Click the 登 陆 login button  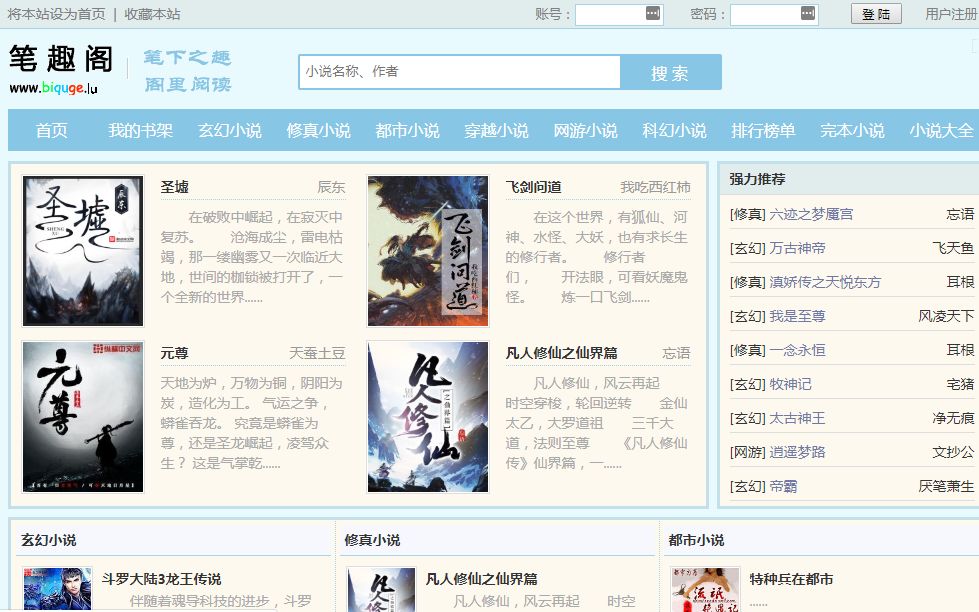tap(876, 14)
